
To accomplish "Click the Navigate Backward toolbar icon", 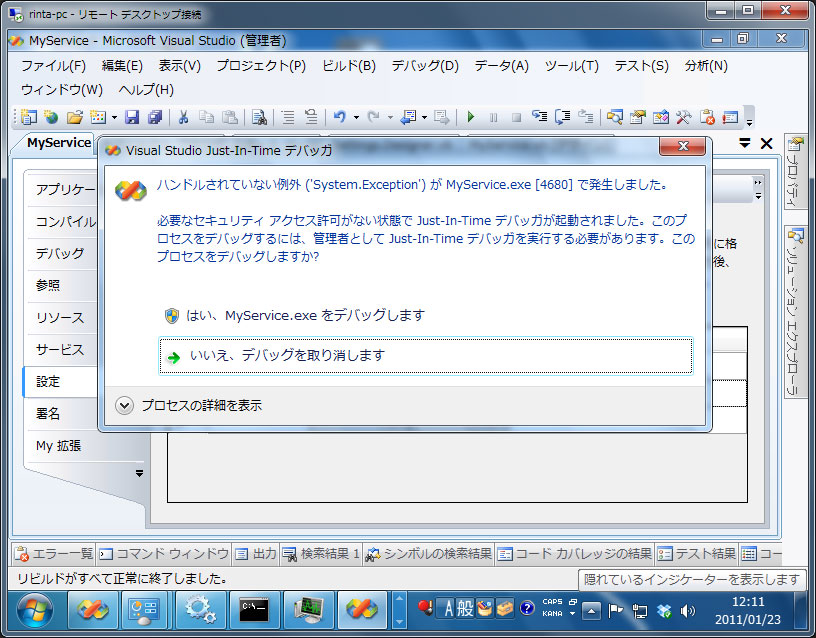I will click(408, 117).
